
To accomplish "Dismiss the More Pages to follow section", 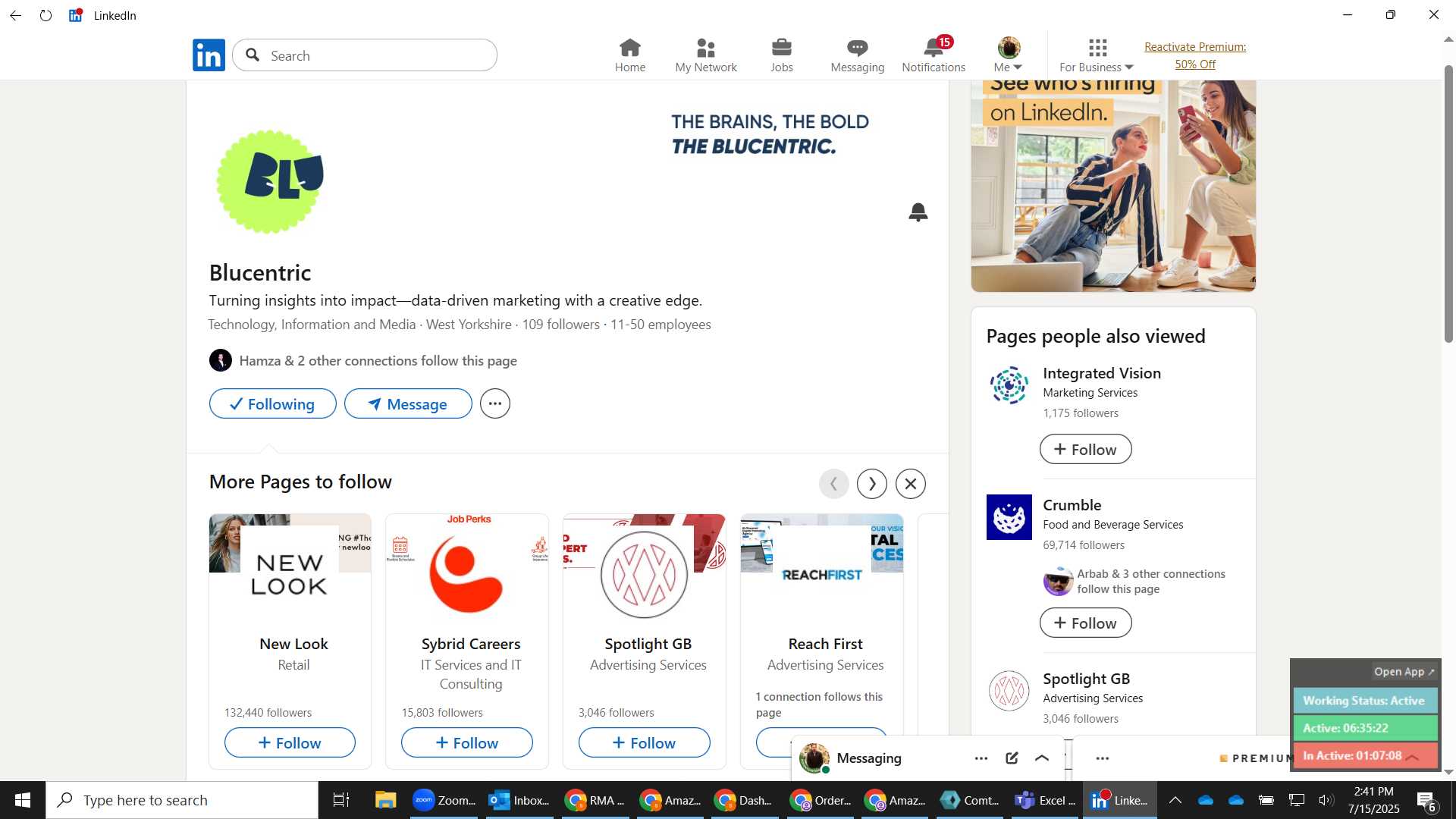I will coord(911,484).
